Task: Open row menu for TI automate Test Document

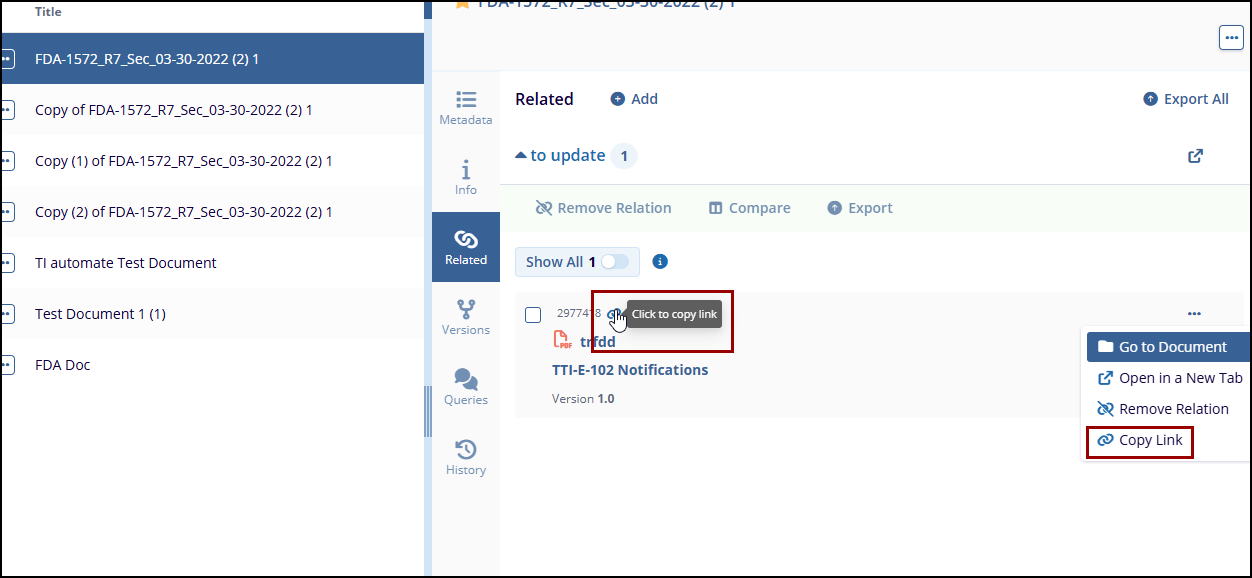Action: pos(6,263)
